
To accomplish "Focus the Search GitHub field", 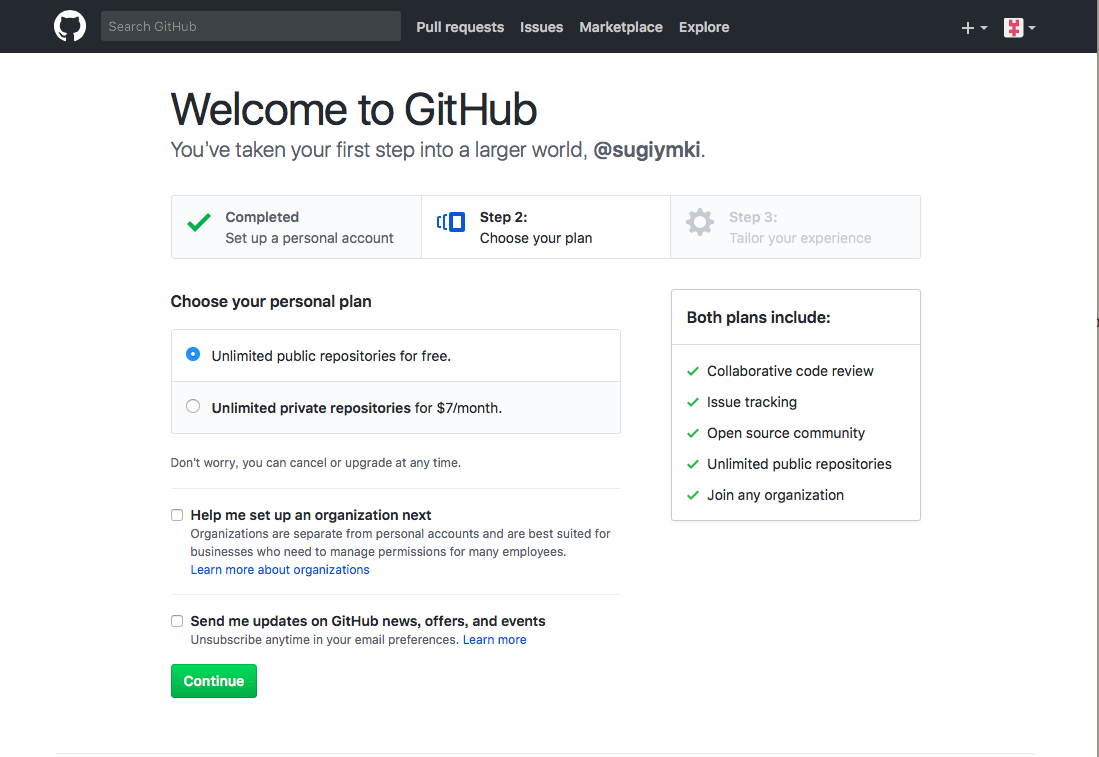I will (x=250, y=26).
